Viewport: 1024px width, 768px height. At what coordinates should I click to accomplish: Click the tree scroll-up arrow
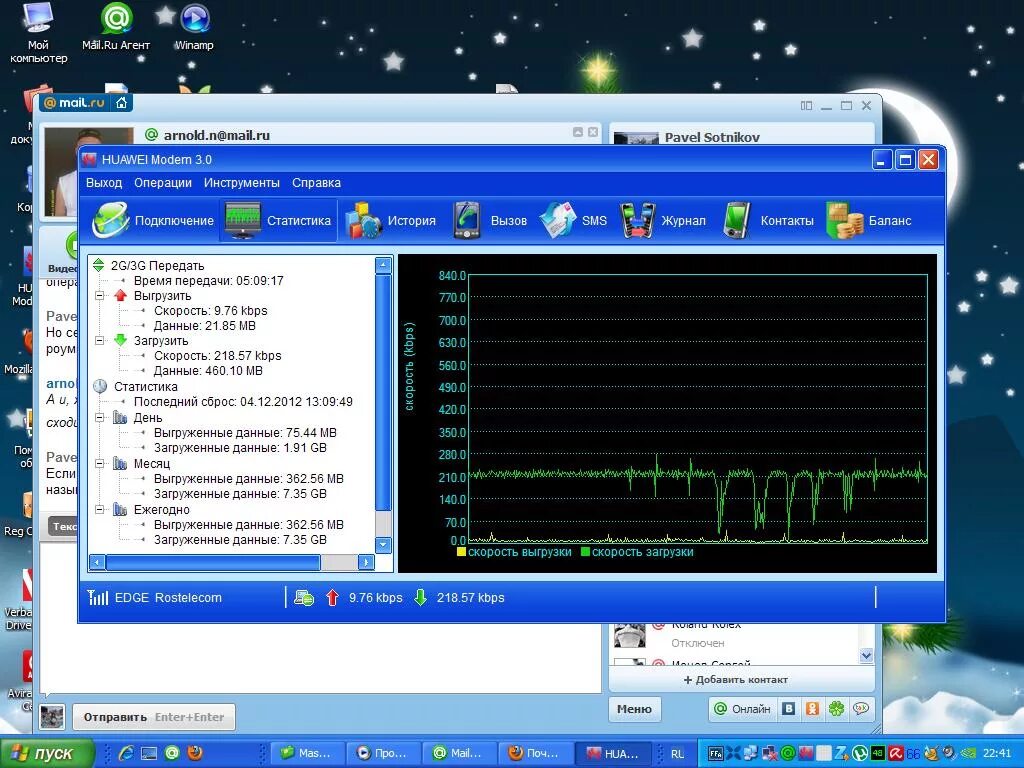click(383, 265)
